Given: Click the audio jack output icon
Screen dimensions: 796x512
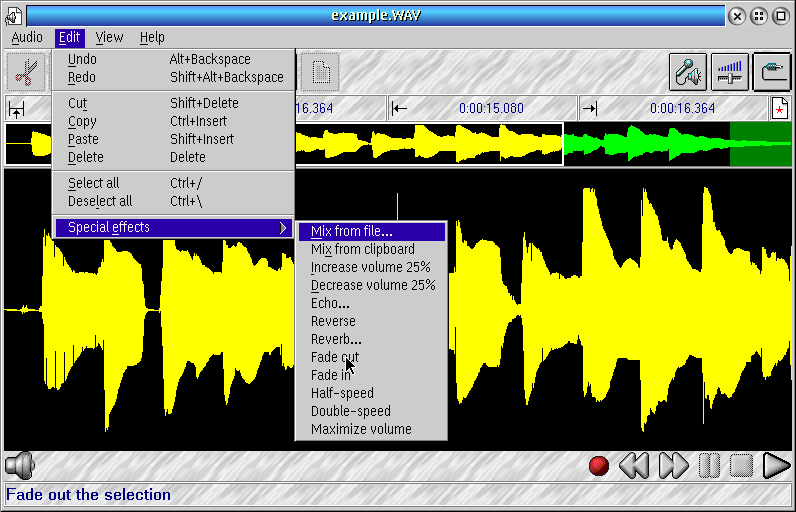Looking at the screenshot, I should 772,72.
